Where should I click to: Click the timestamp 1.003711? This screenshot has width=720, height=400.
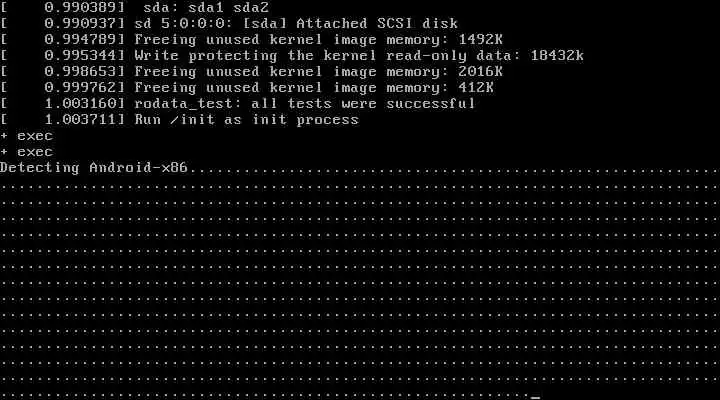tap(81, 120)
